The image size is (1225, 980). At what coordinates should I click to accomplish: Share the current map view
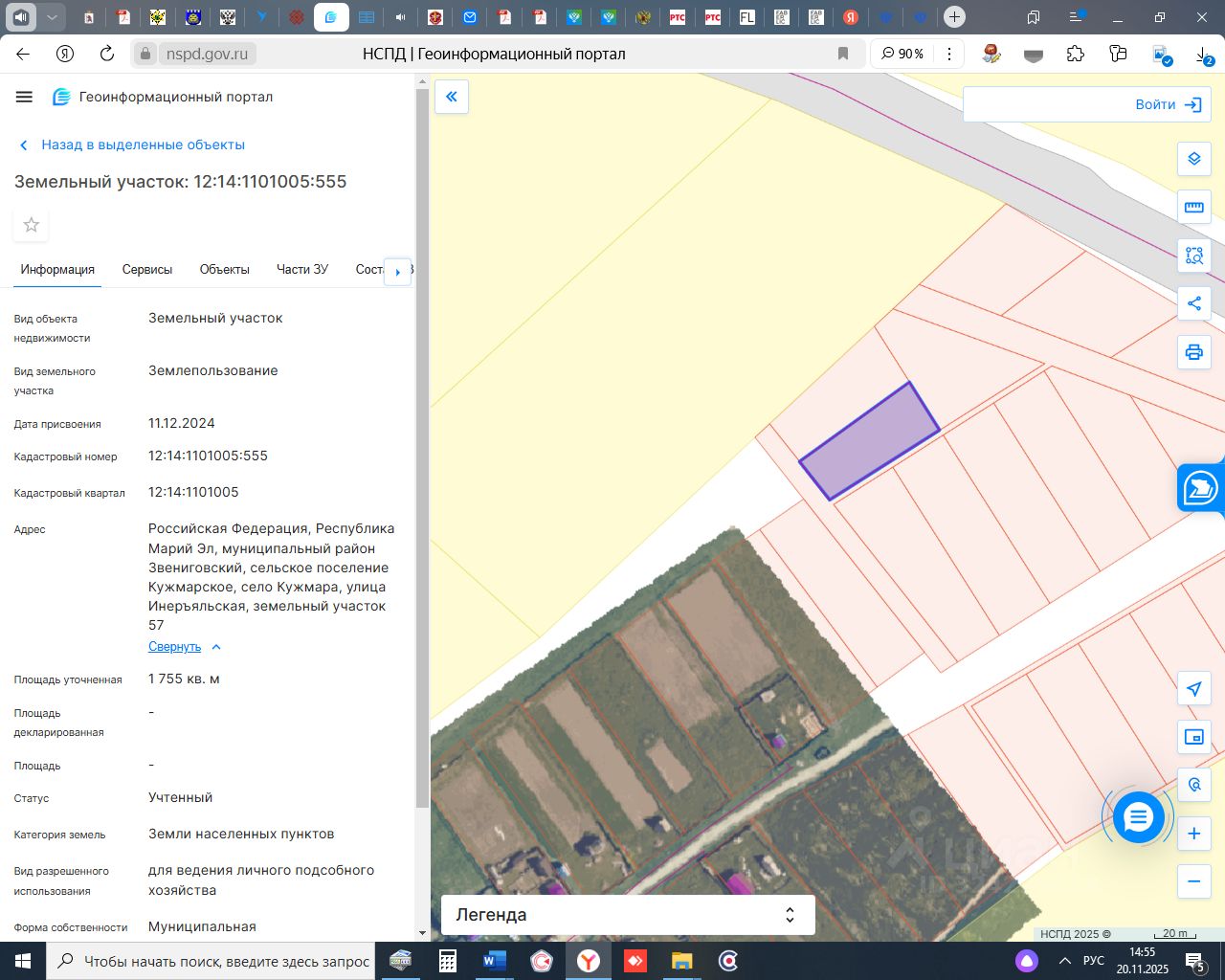pos(1193,303)
